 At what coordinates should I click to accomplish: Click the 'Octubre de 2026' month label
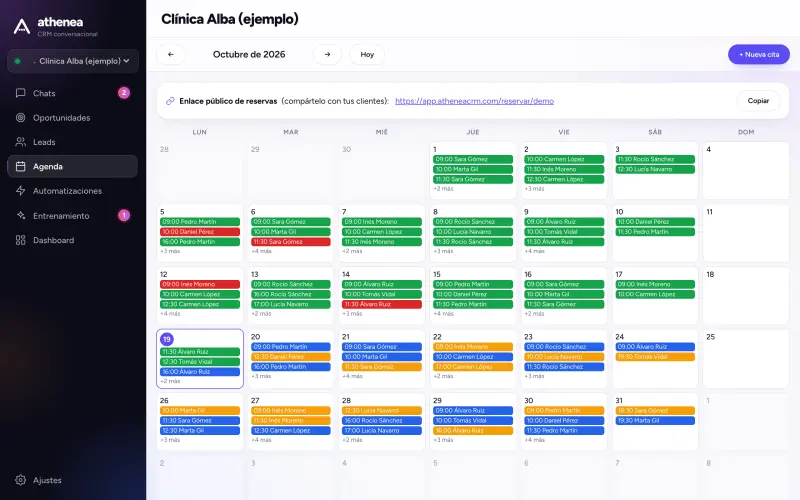coord(249,54)
